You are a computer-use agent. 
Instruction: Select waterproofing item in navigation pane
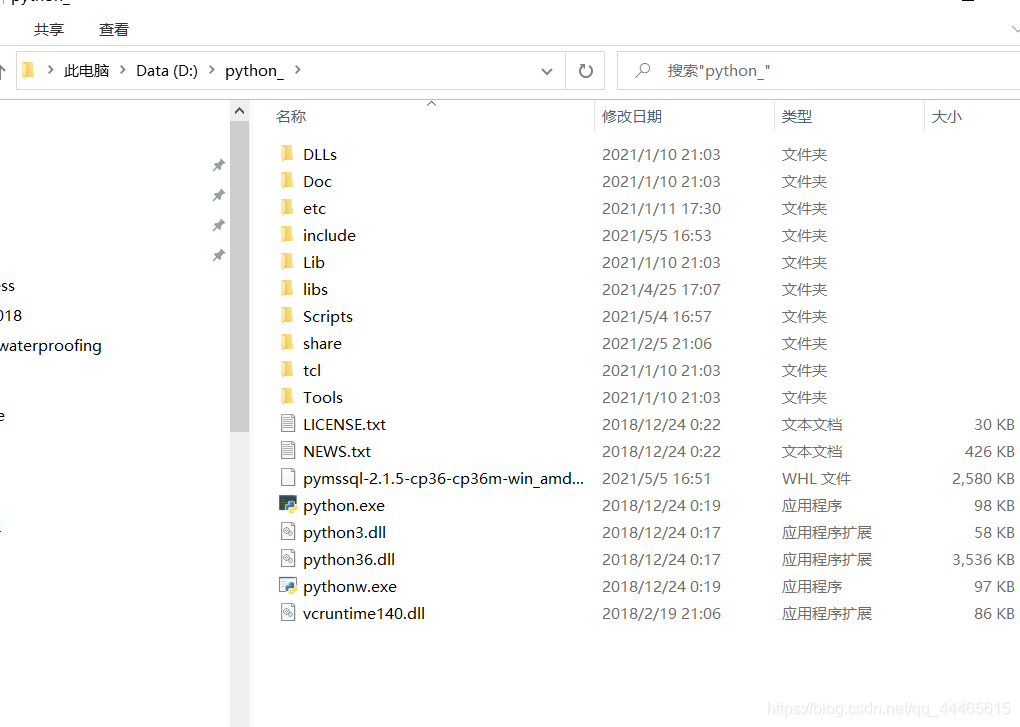point(51,345)
